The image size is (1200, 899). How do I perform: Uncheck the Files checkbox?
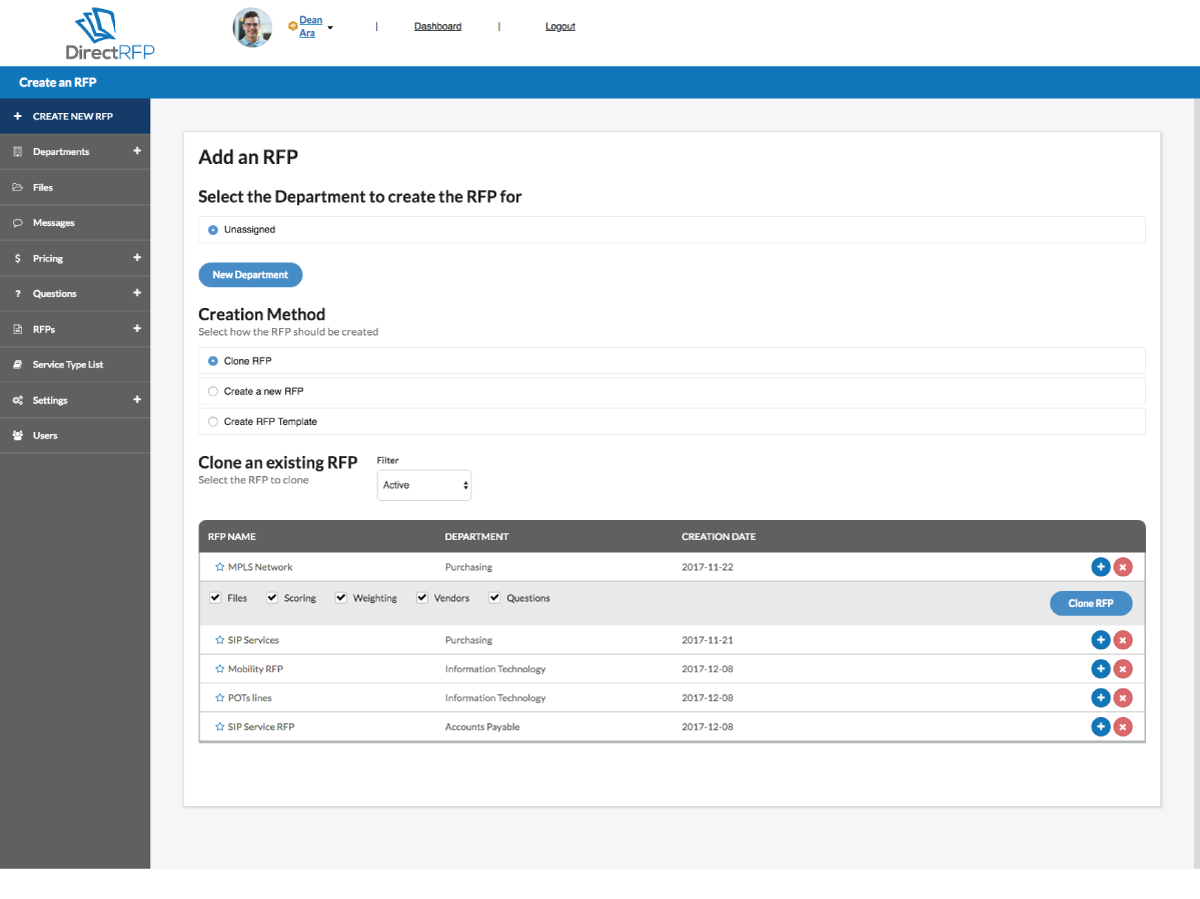pos(215,598)
